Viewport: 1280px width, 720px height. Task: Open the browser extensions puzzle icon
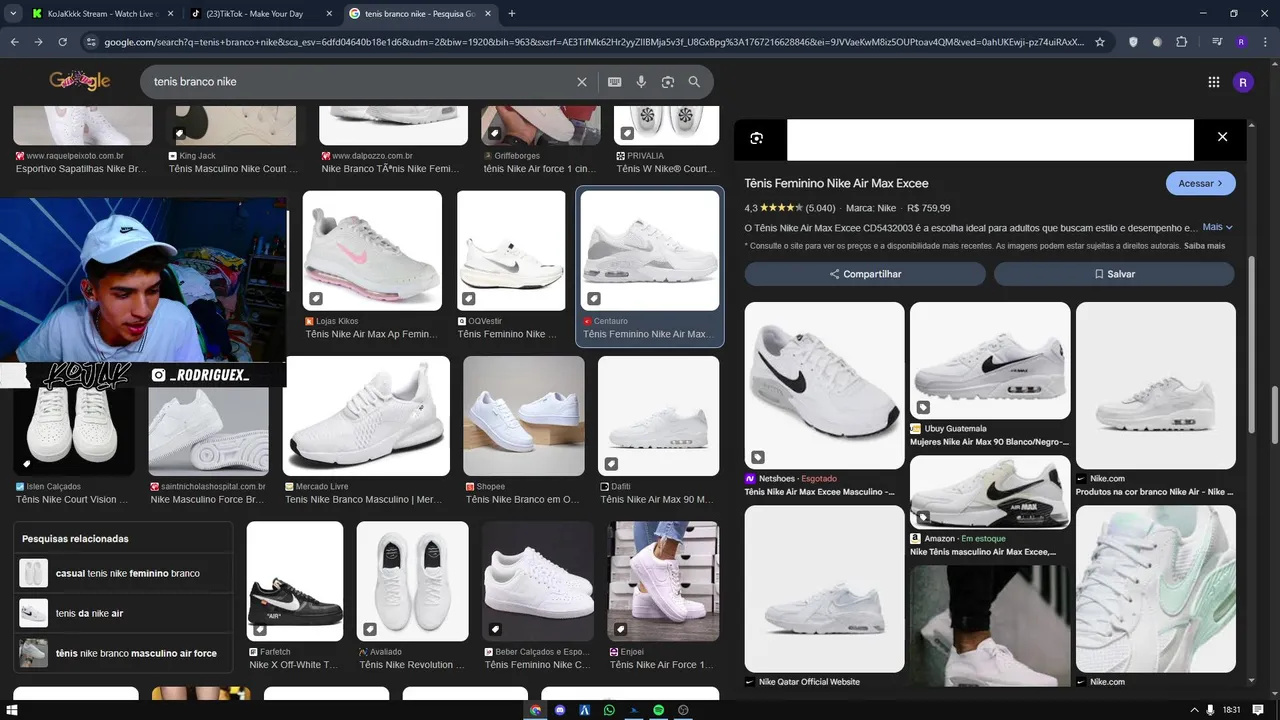coord(1182,42)
